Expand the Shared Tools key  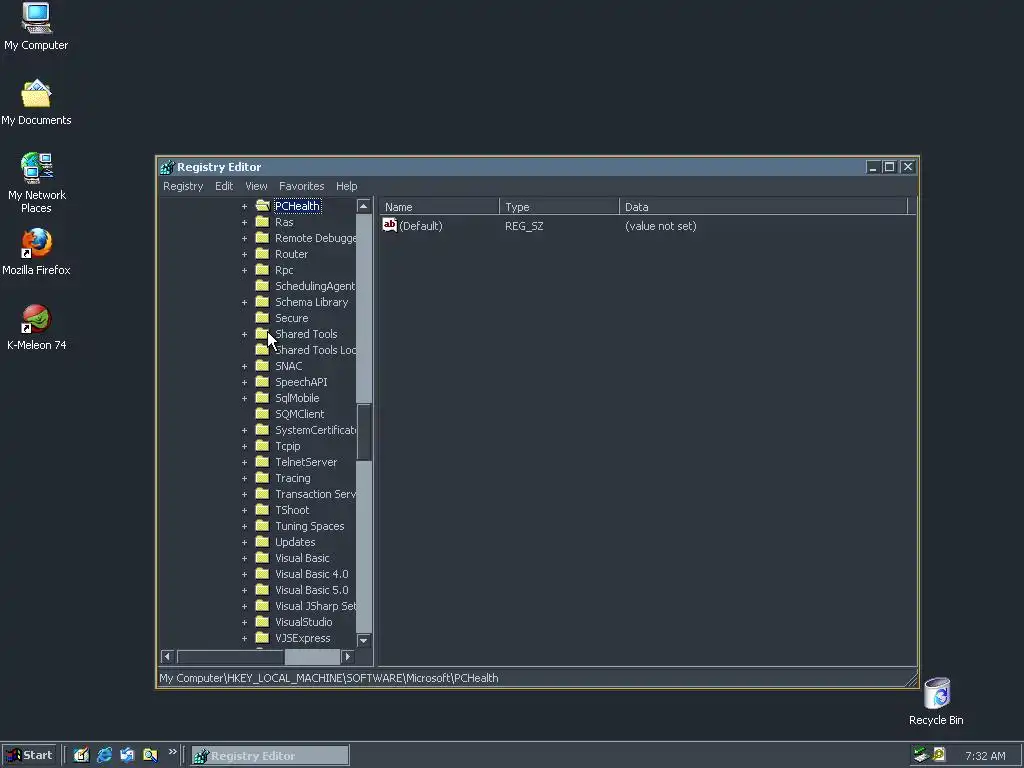tap(244, 334)
